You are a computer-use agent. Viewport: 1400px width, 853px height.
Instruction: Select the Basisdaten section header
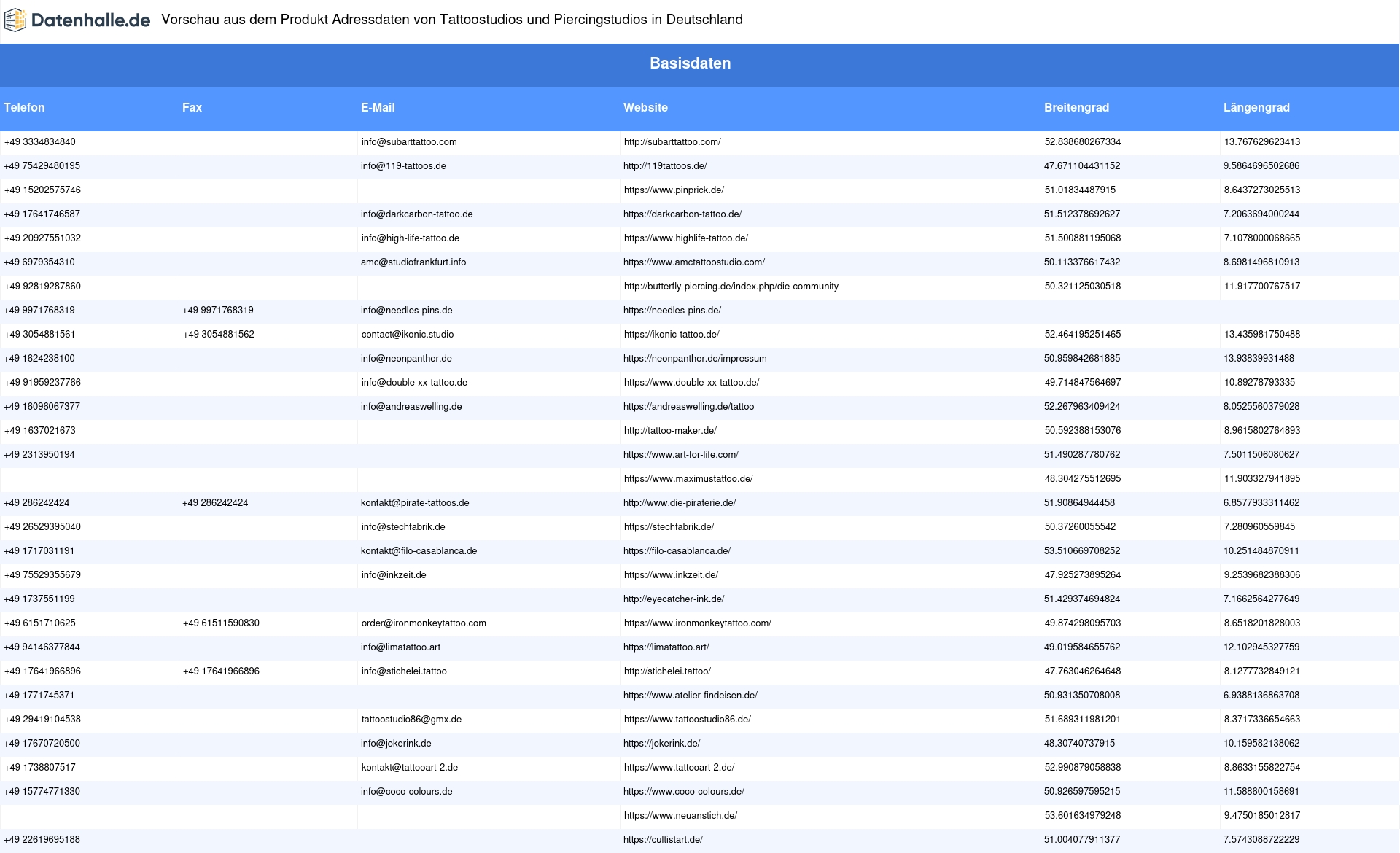coord(691,63)
